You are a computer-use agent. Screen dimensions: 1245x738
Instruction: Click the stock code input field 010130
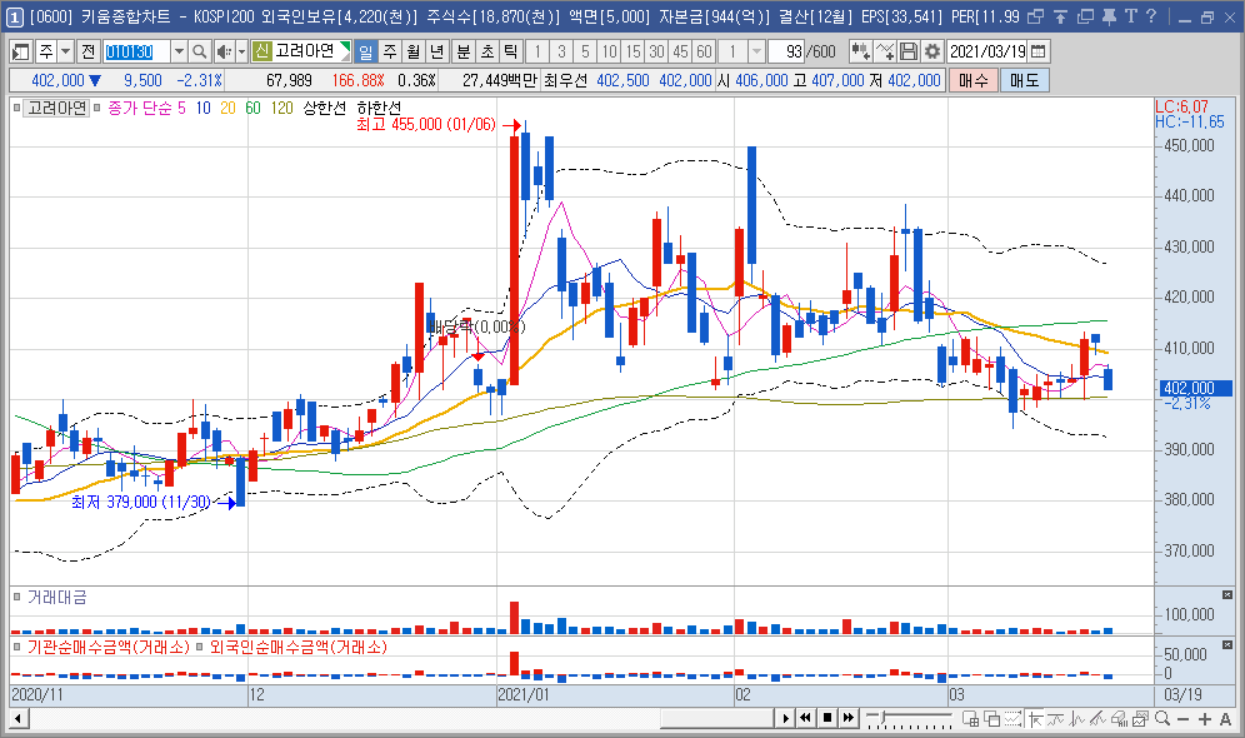137,51
